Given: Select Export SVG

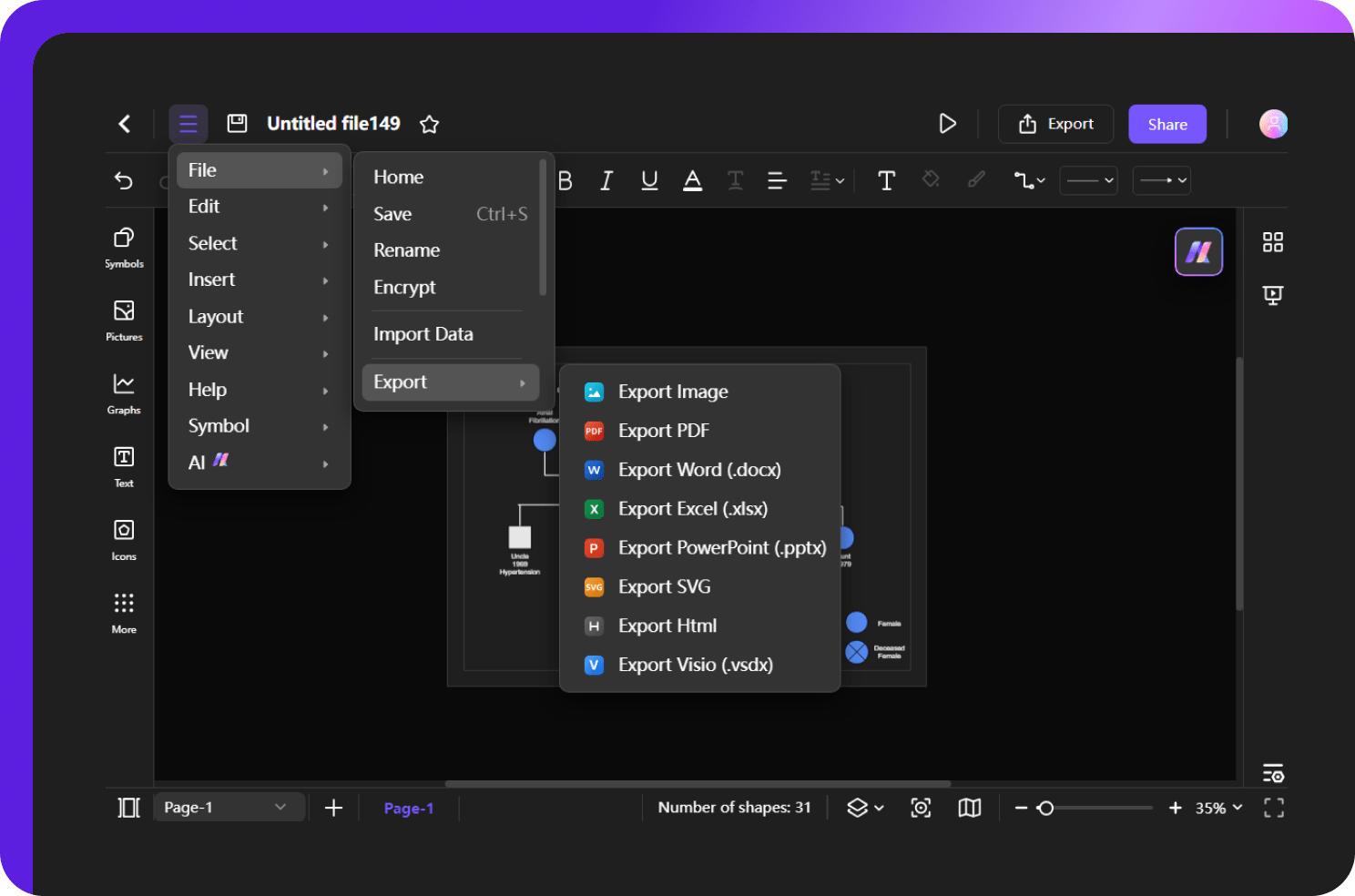Looking at the screenshot, I should [x=699, y=587].
